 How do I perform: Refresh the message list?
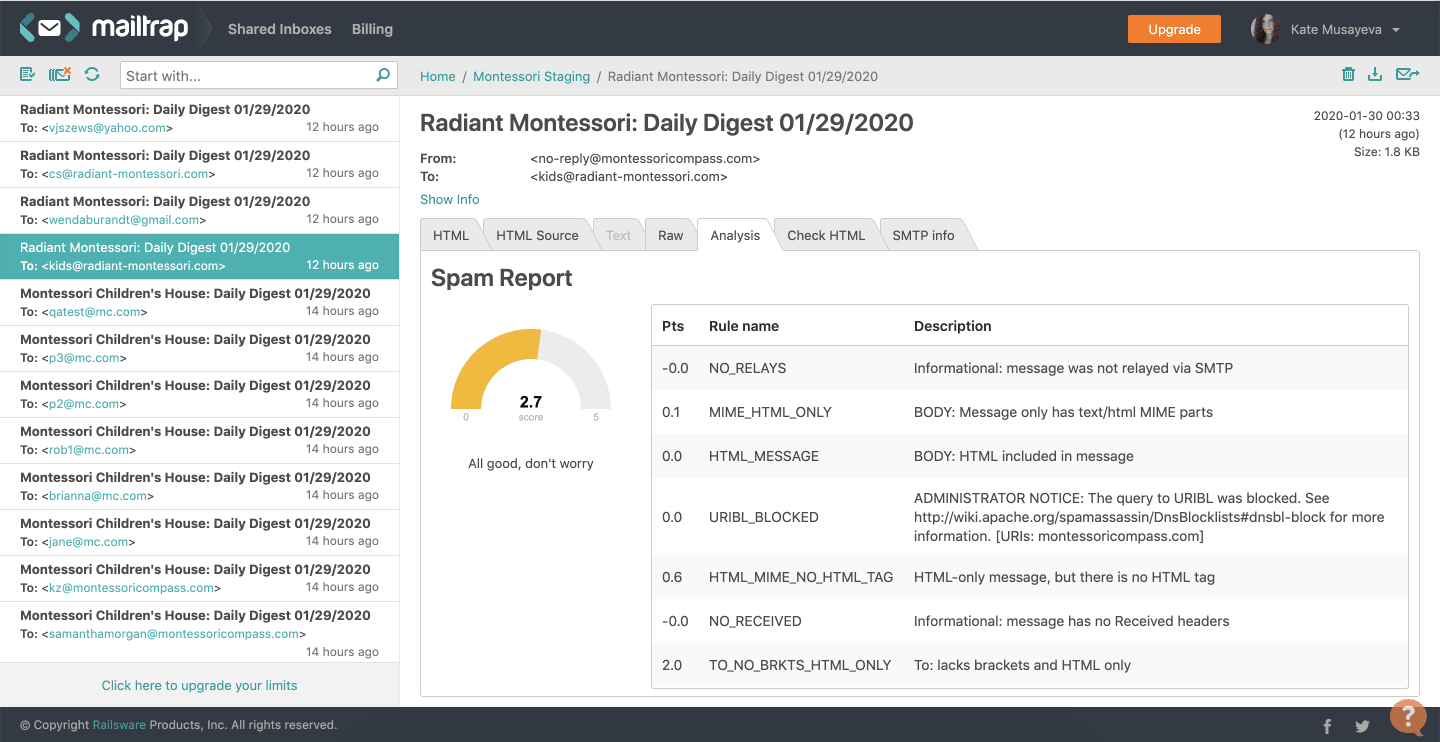click(92, 75)
